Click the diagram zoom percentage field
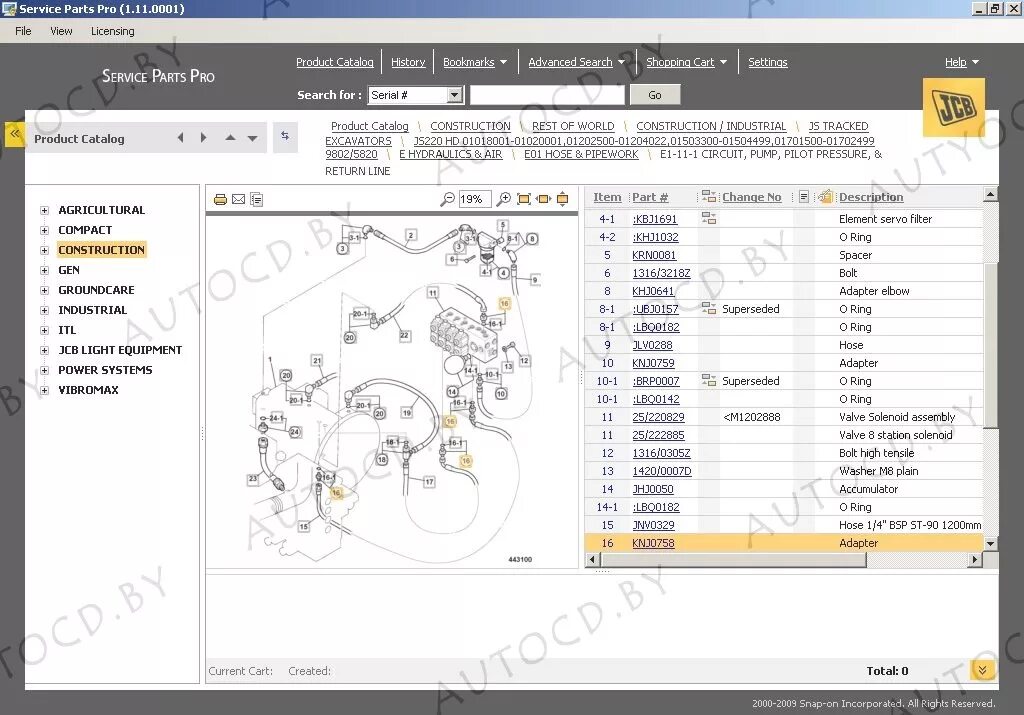1024x715 pixels. click(475, 199)
